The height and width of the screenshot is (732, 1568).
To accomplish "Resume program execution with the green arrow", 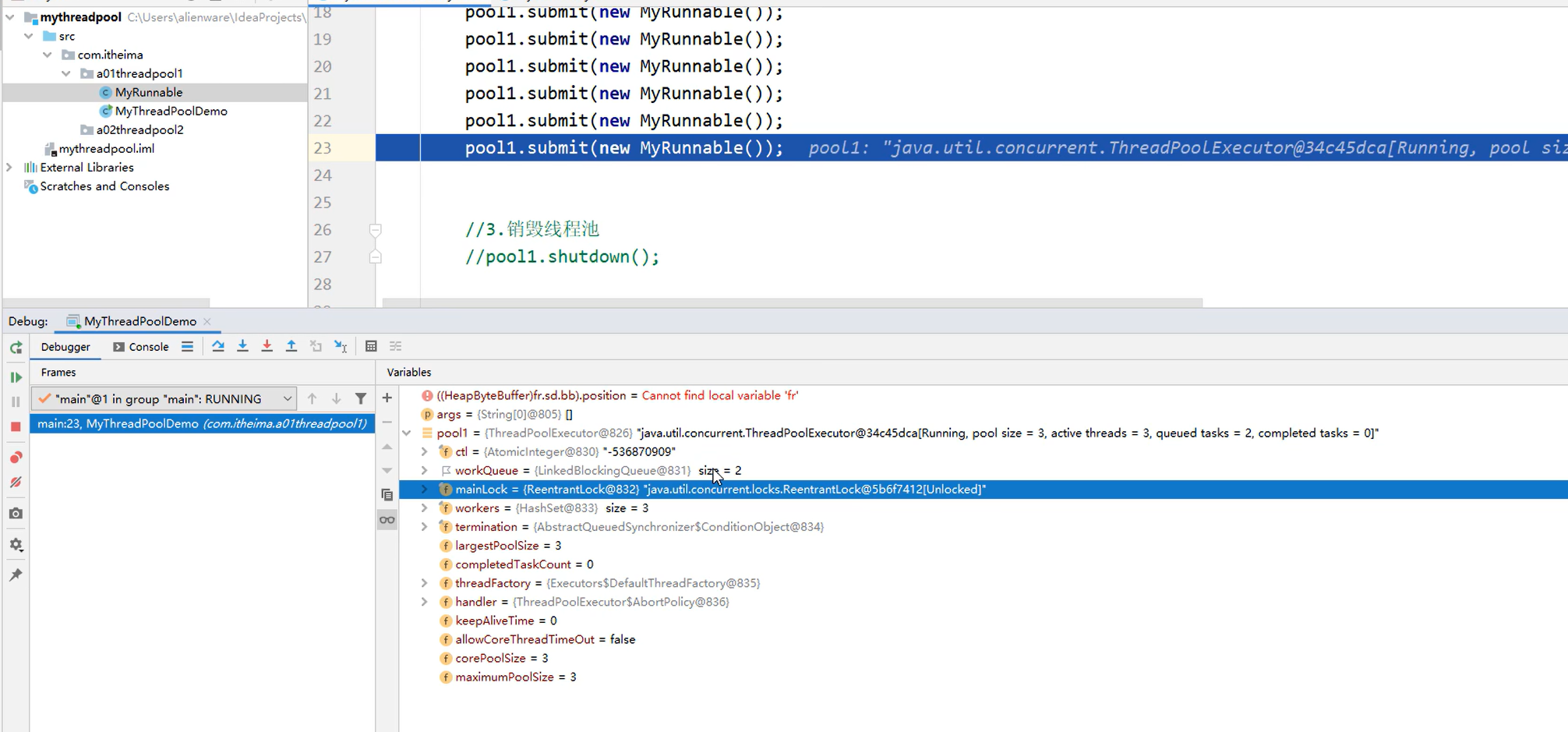I will [x=16, y=377].
